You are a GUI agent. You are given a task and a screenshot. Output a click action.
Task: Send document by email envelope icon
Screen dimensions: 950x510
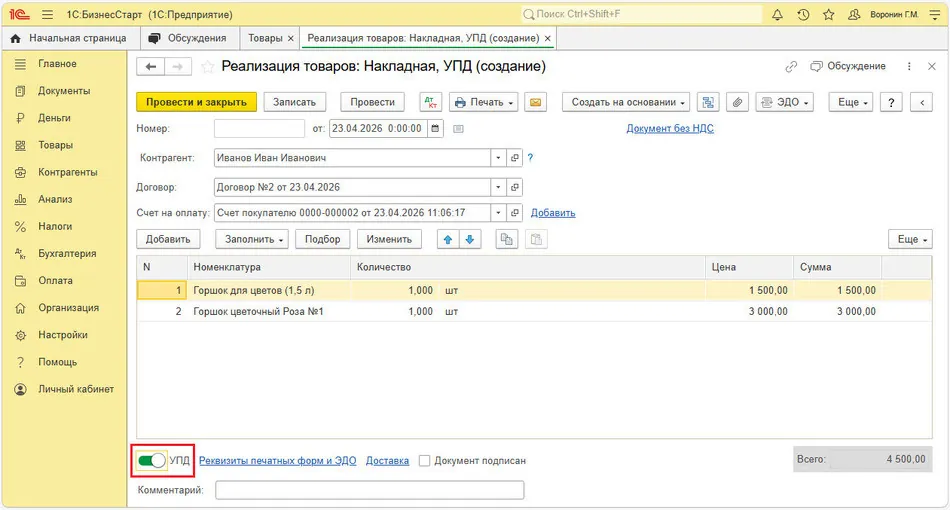pos(536,102)
